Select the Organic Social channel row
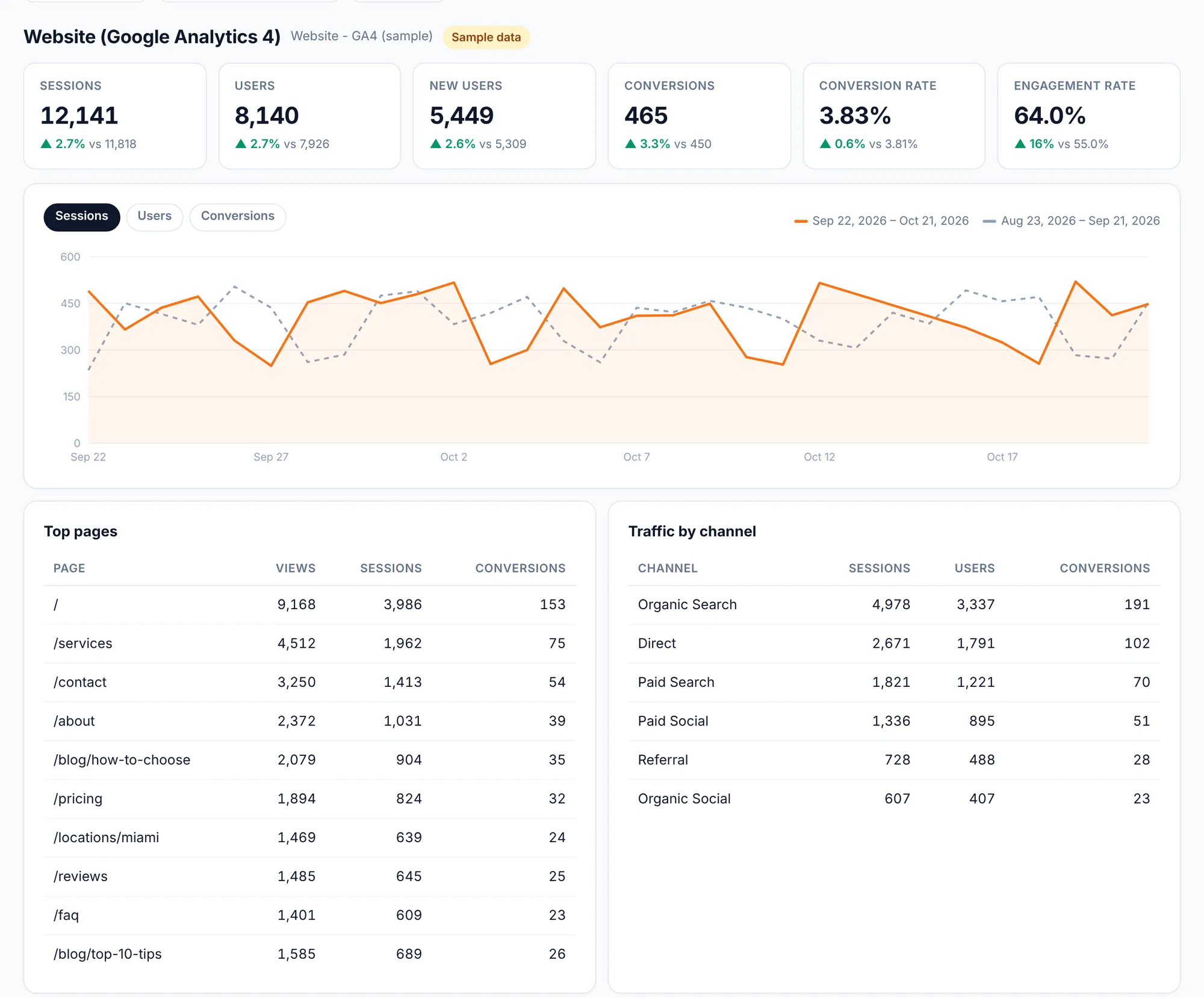This screenshot has height=998, width=1204. pos(894,799)
